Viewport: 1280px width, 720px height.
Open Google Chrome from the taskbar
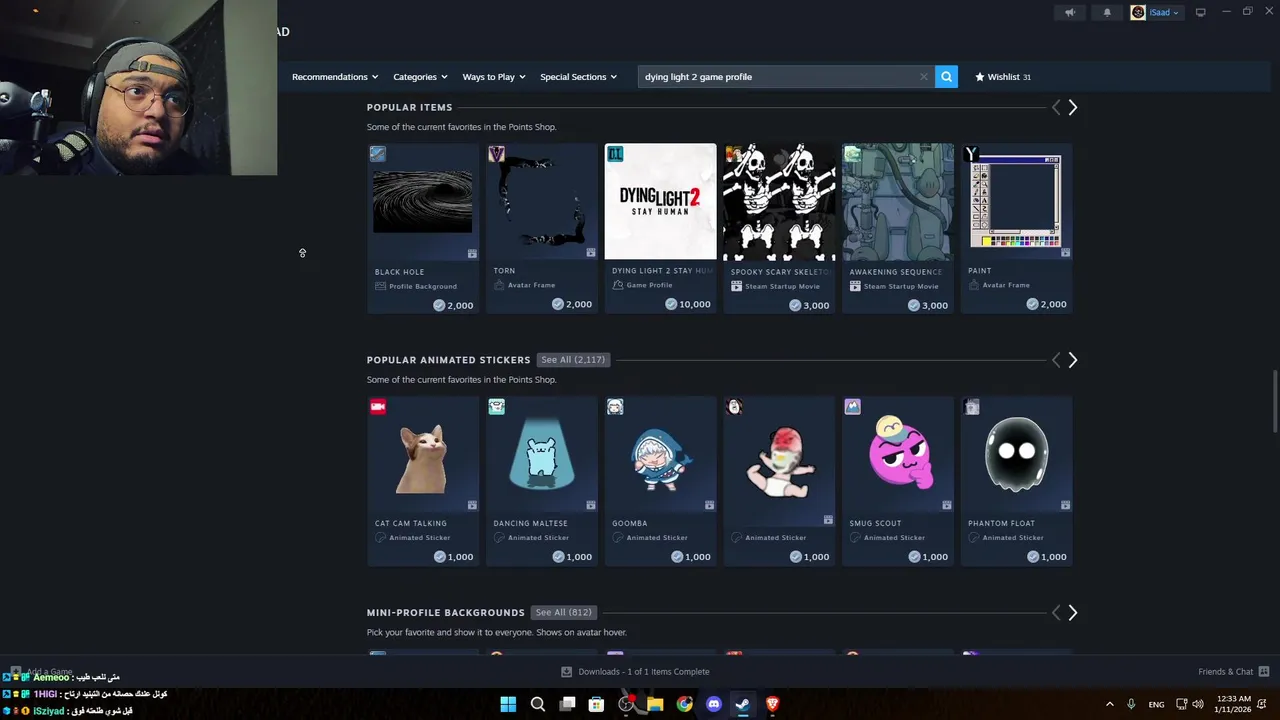[684, 704]
